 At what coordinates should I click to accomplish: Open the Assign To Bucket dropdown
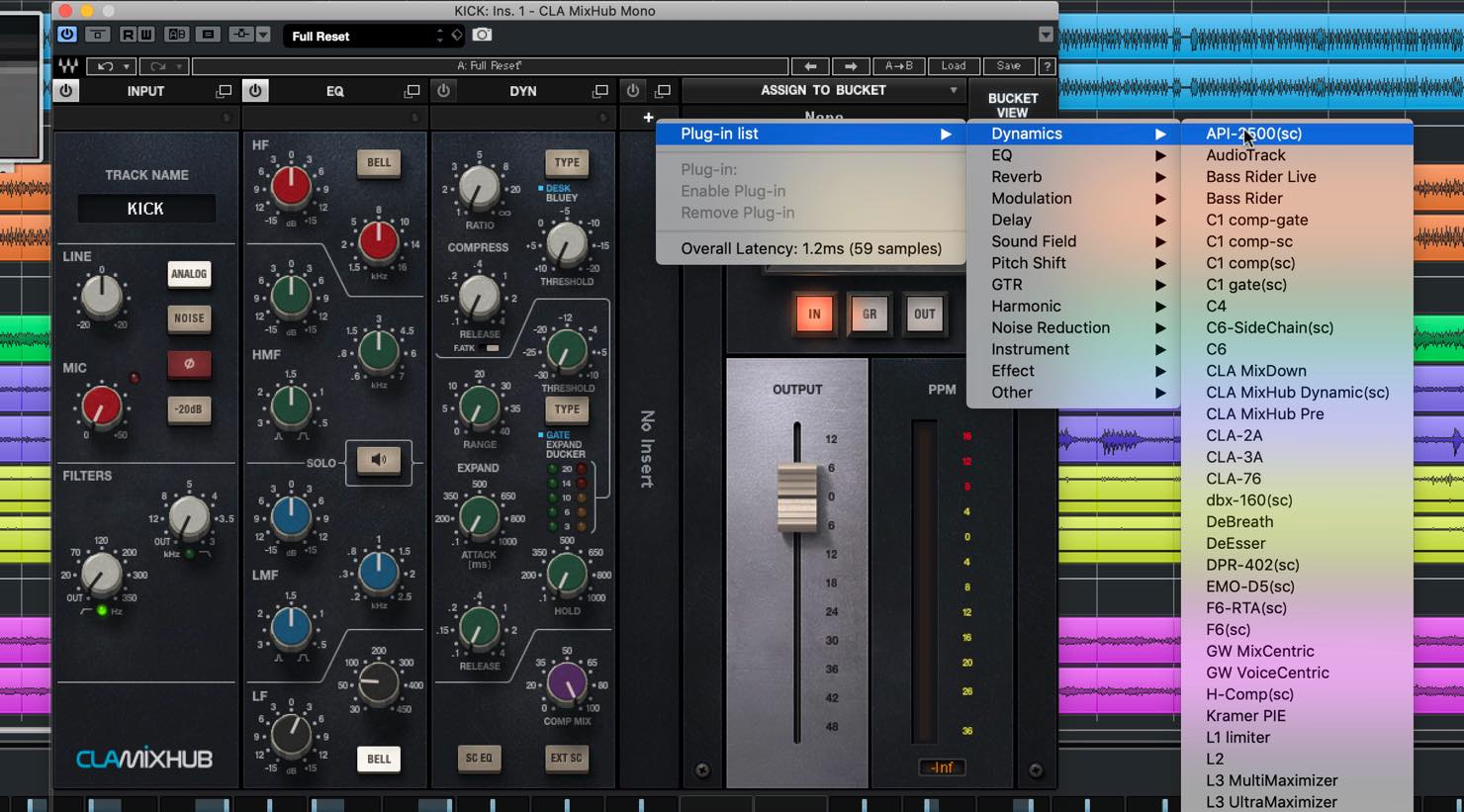[823, 90]
